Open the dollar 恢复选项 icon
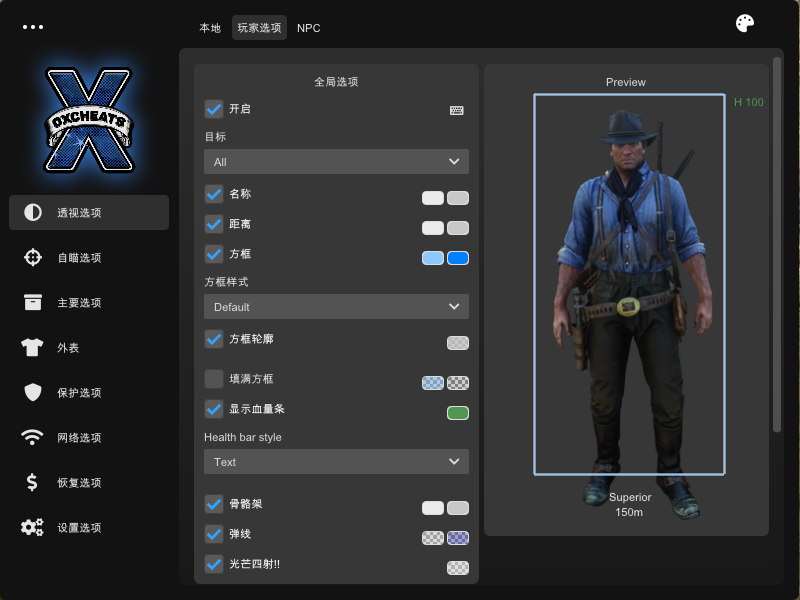 33,483
